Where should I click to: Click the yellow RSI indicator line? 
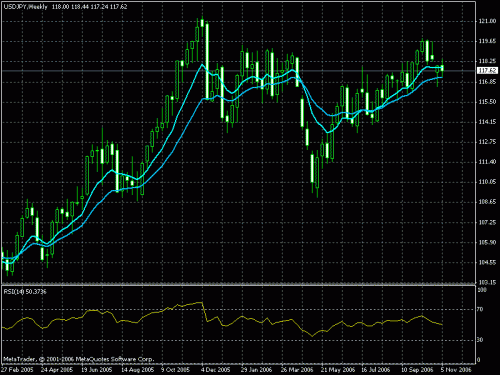[223, 324]
